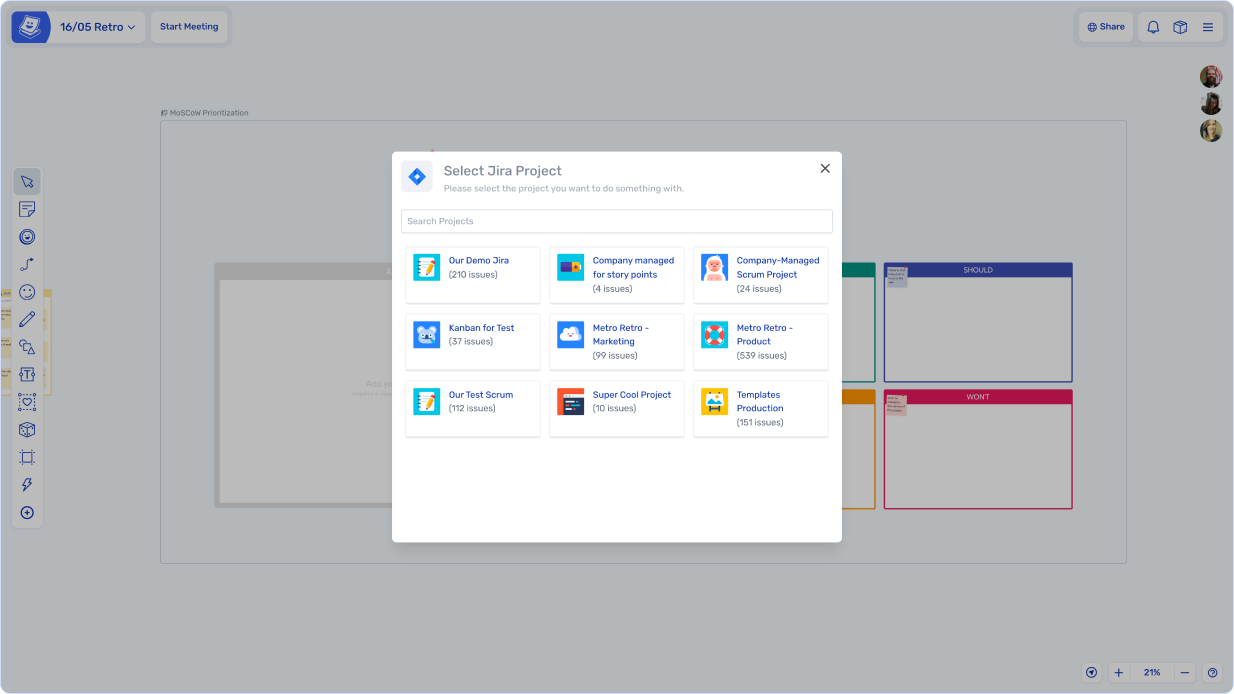Choose the Metro Retro - Product project
This screenshot has height=694, width=1234.
pyautogui.click(x=760, y=342)
